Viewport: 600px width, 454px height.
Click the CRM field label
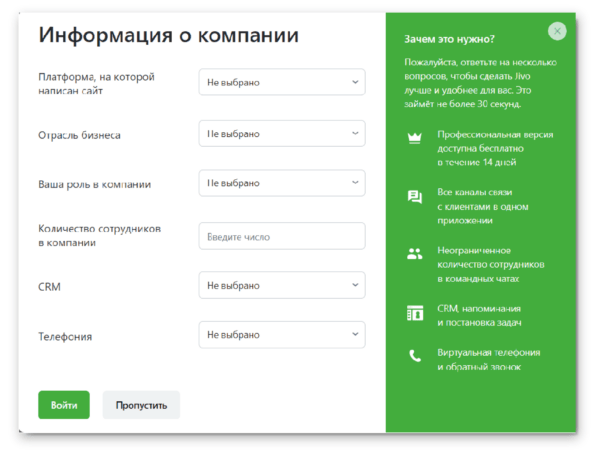tap(49, 287)
